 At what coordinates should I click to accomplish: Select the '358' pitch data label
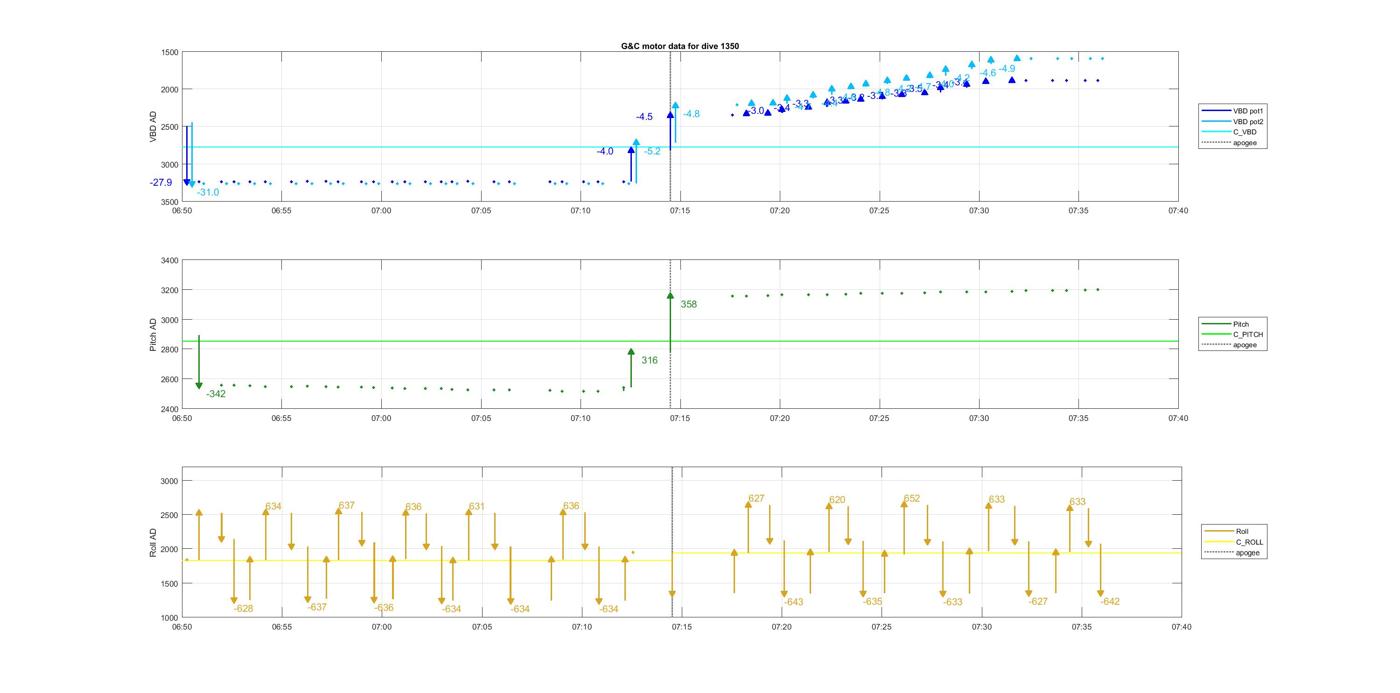click(x=689, y=304)
